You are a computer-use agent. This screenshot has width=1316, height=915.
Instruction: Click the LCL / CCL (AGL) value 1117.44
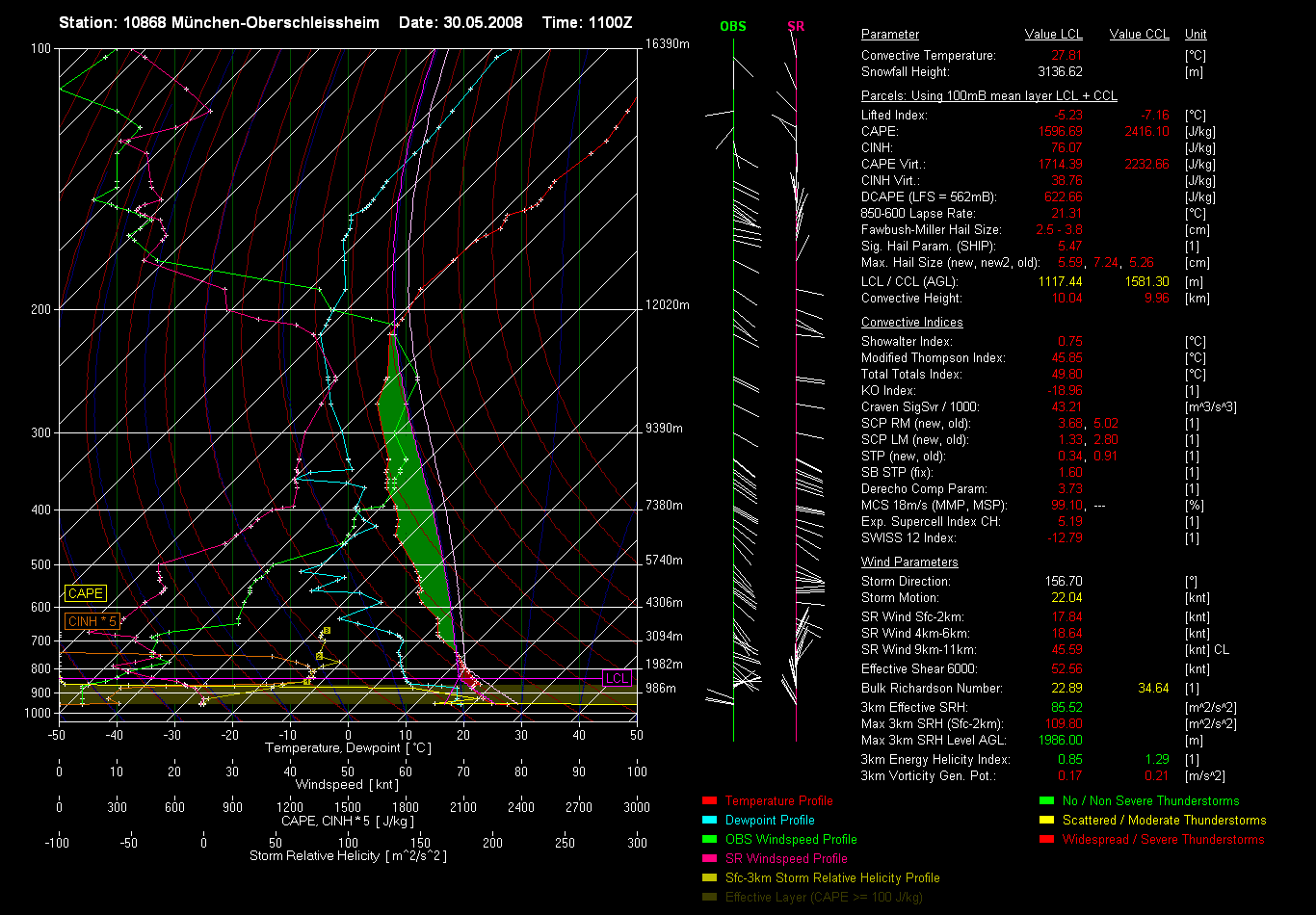[x=1061, y=282]
